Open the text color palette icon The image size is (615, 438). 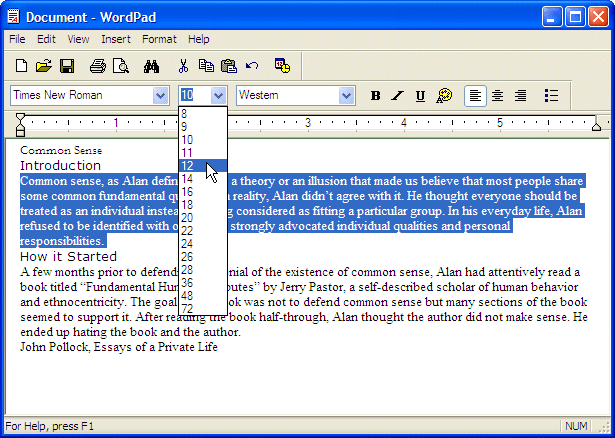[444, 95]
